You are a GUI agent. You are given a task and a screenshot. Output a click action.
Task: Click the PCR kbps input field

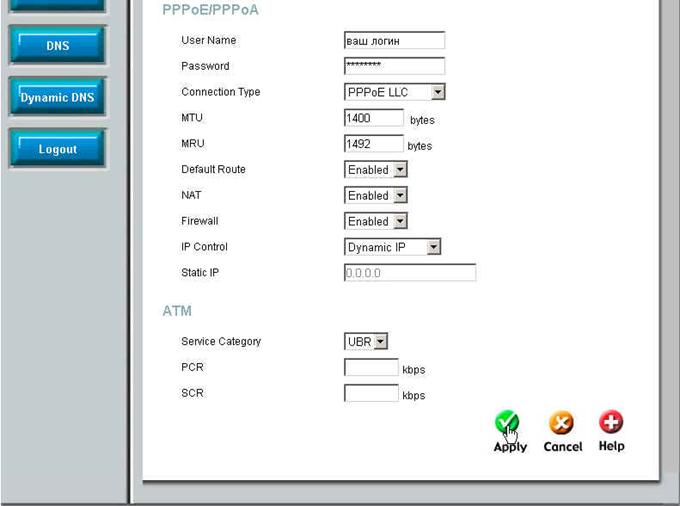(x=371, y=367)
